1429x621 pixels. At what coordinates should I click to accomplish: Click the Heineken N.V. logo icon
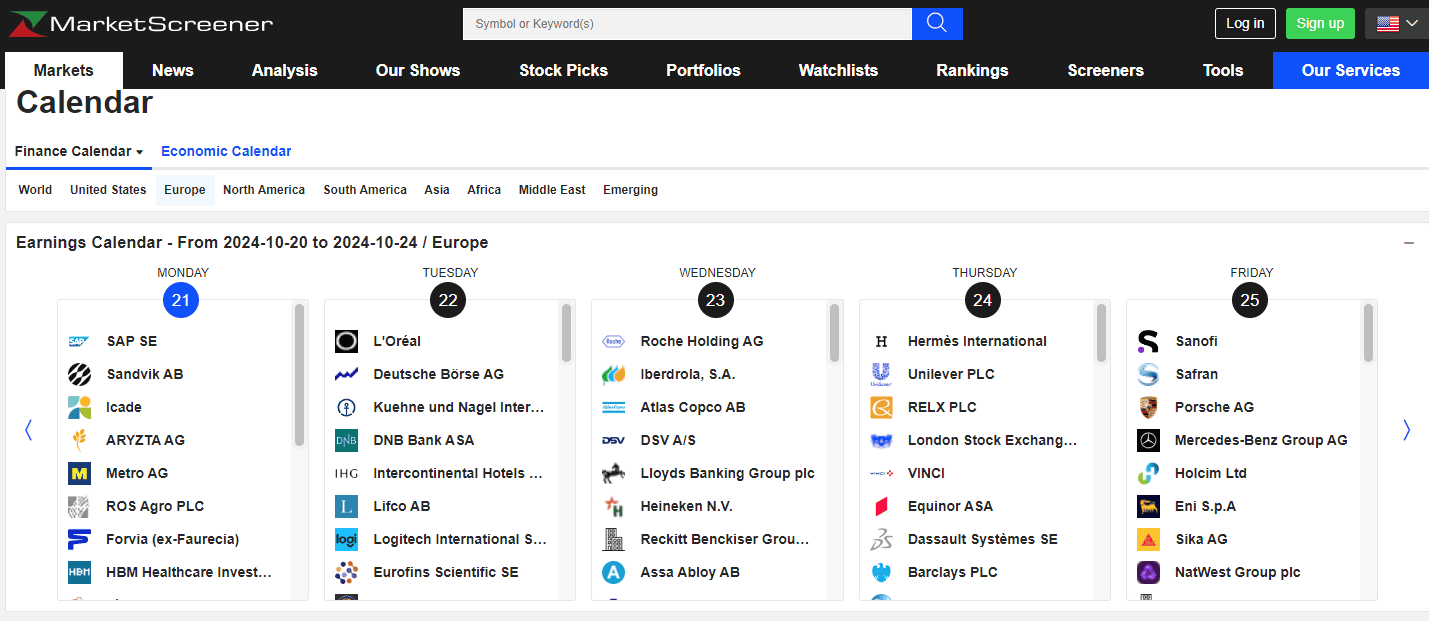613,506
